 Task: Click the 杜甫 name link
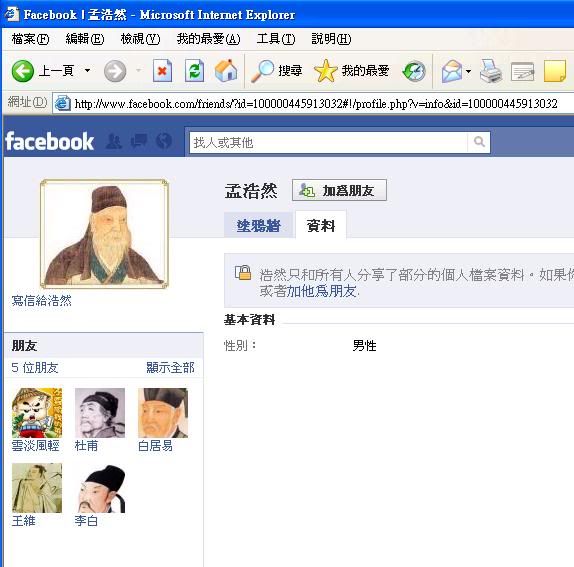coord(86,446)
